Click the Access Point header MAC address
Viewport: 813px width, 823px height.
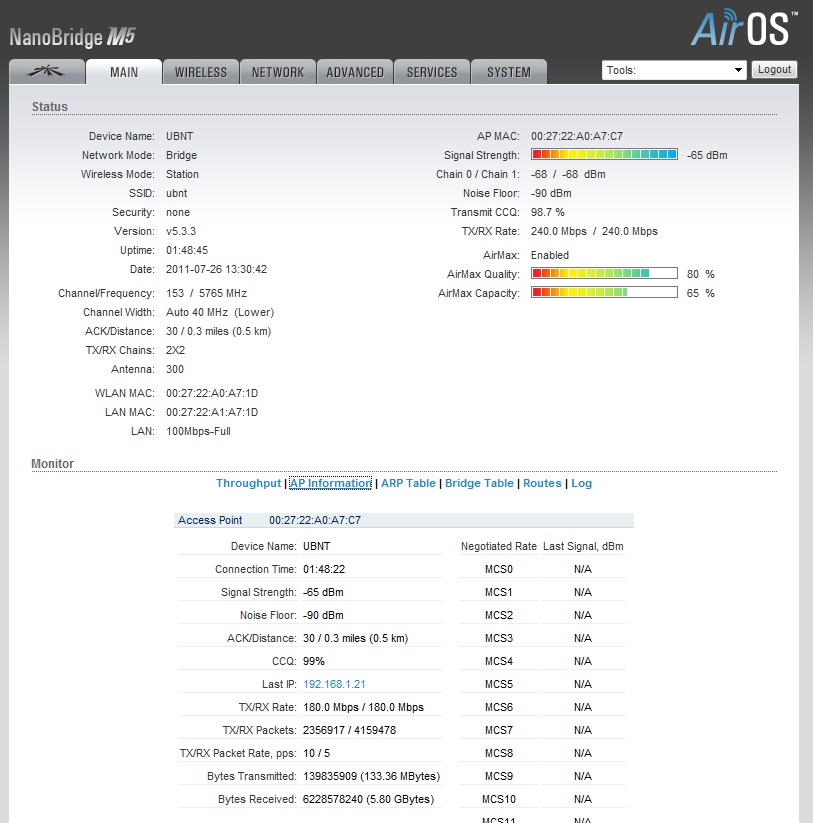315,520
